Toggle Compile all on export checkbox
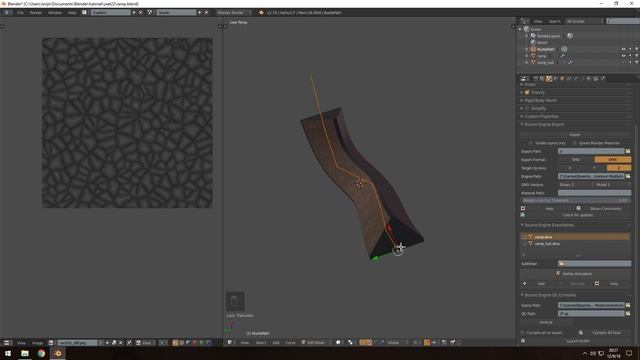640x360 pixels. [x=523, y=333]
